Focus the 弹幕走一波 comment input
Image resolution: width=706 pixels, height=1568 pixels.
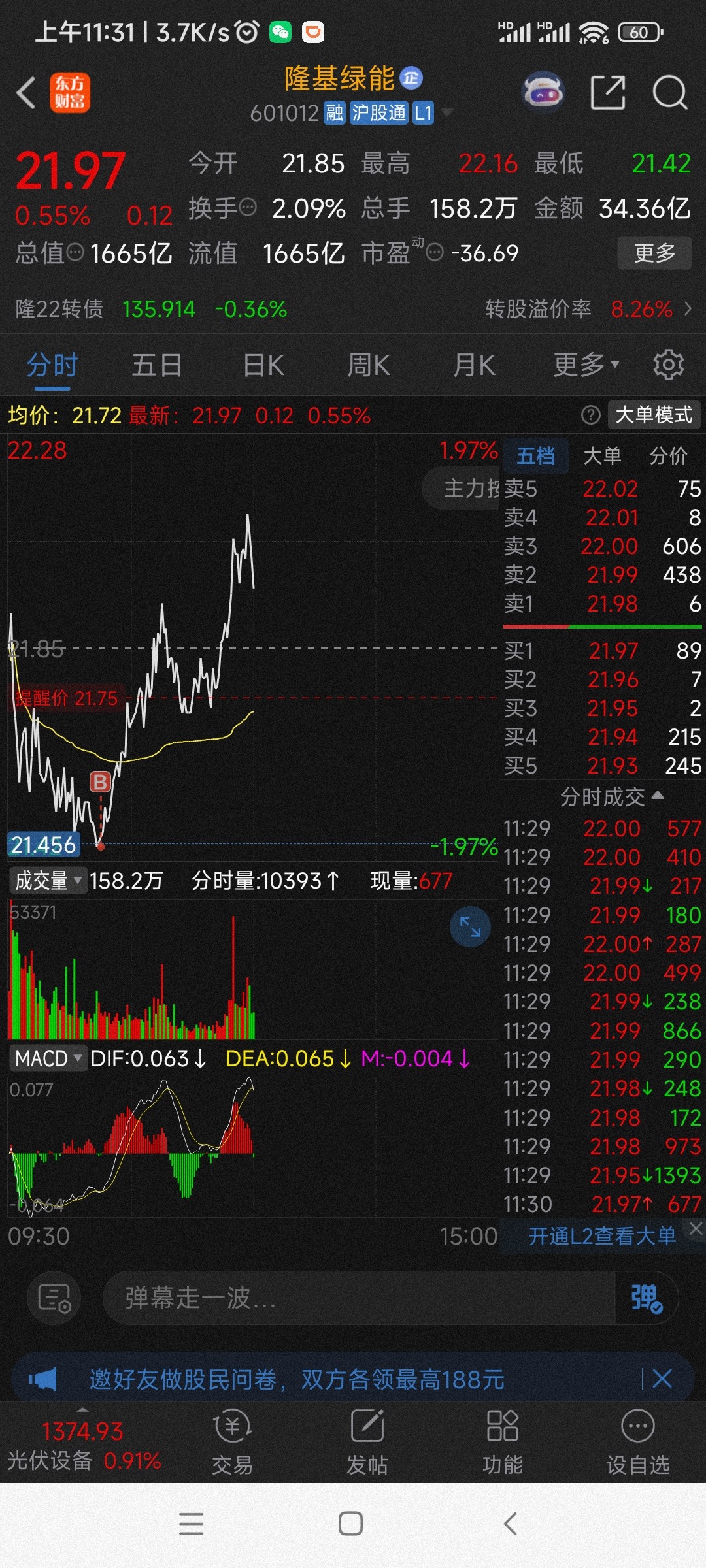(360, 1298)
